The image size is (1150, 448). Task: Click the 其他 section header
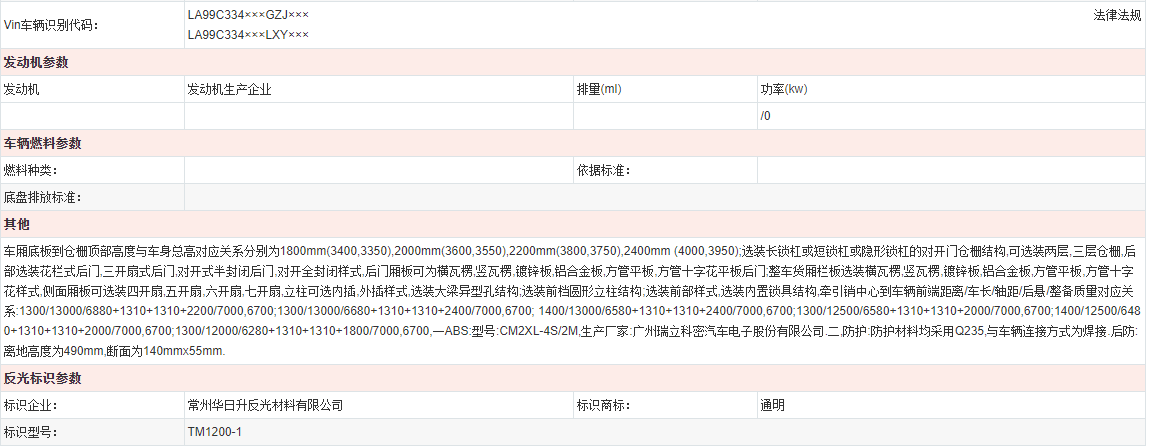pos(17,224)
